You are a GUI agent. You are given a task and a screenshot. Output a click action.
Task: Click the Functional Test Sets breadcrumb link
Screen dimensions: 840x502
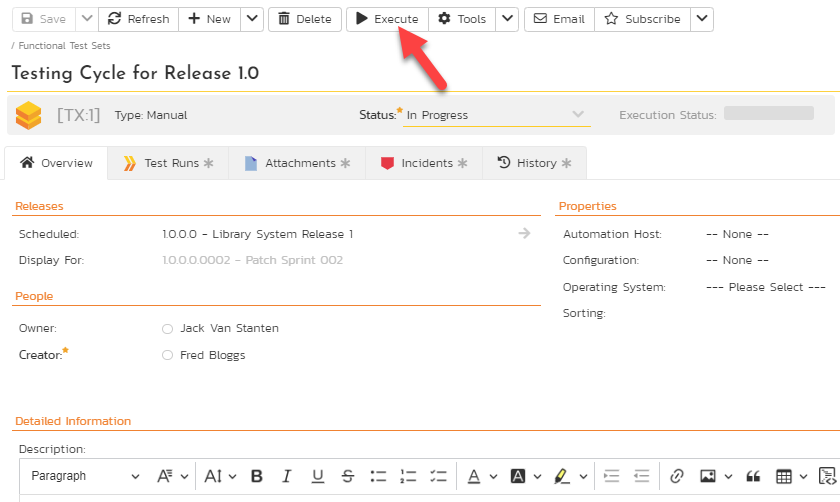[x=64, y=46]
